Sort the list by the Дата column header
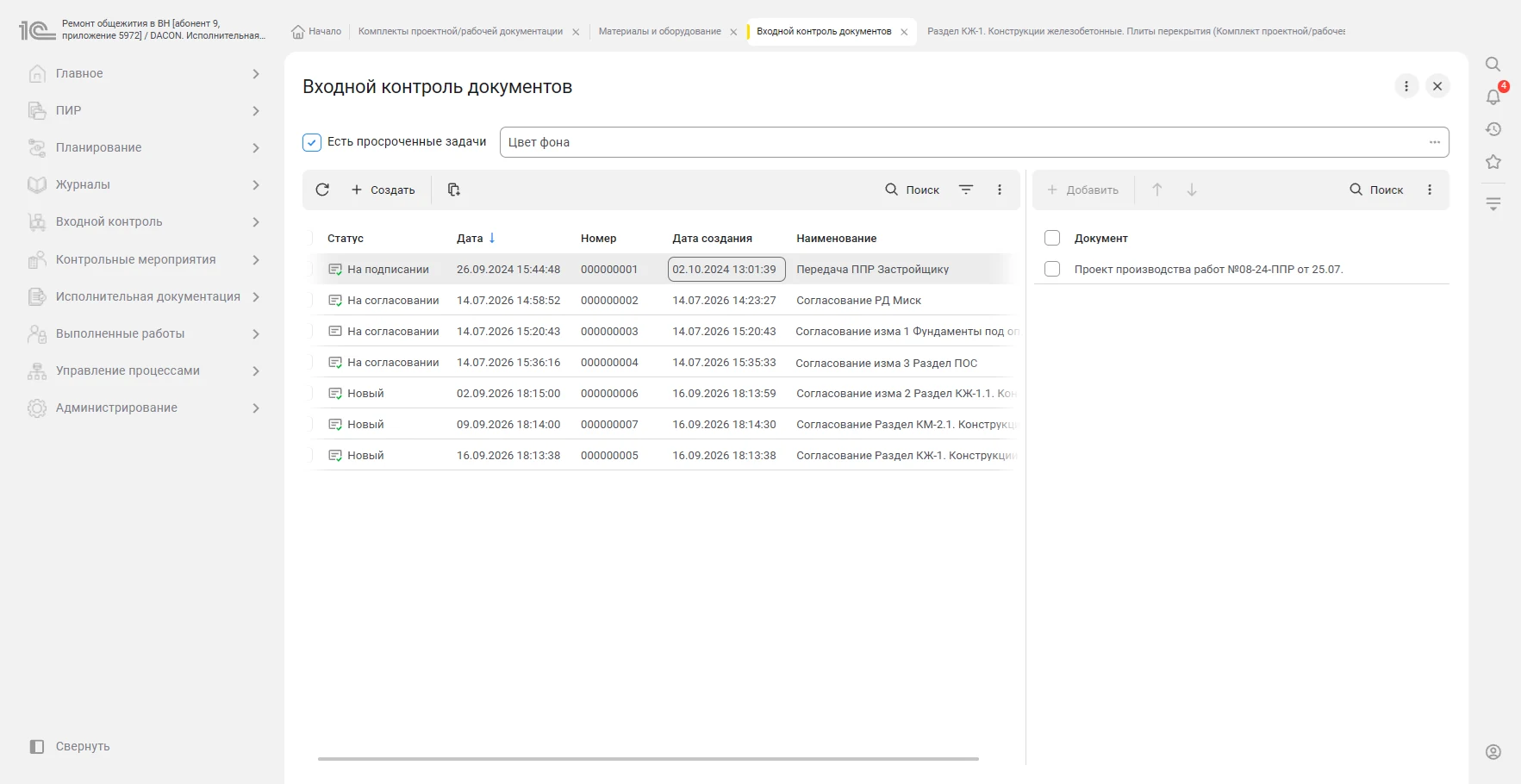1521x784 pixels. tap(470, 239)
